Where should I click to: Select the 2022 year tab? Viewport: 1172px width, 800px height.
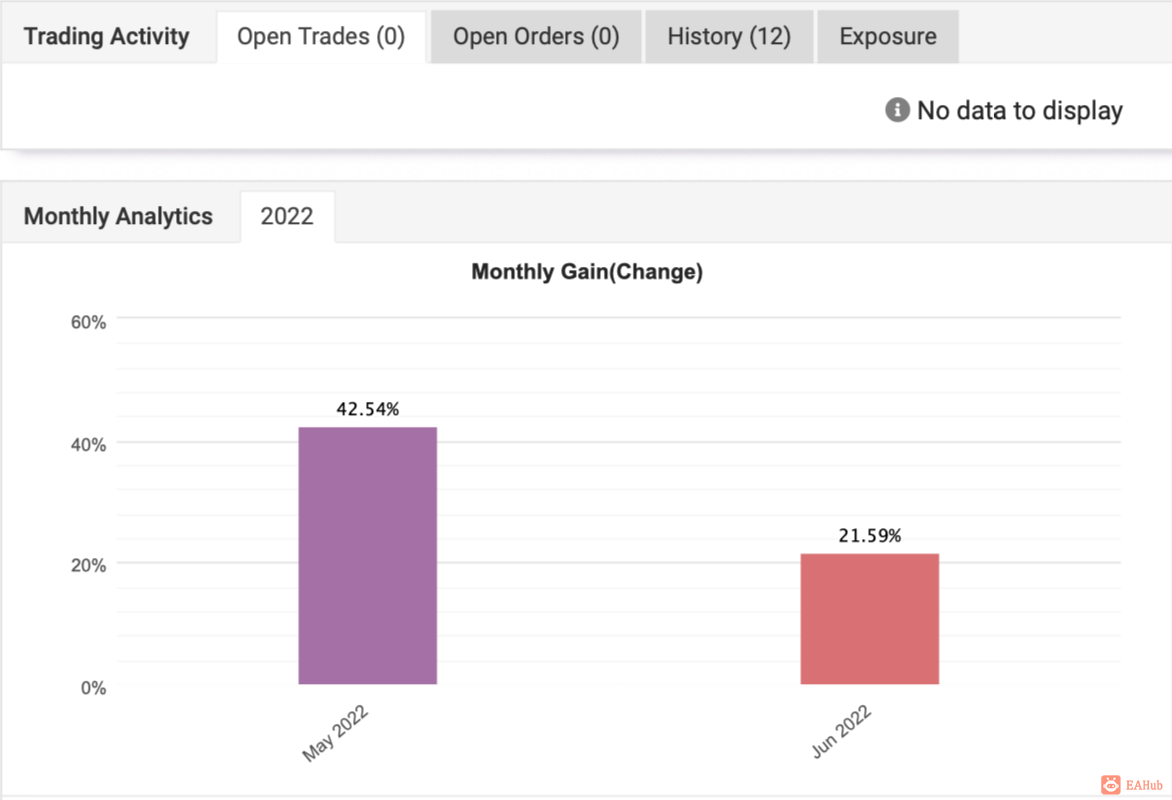pyautogui.click(x=287, y=217)
